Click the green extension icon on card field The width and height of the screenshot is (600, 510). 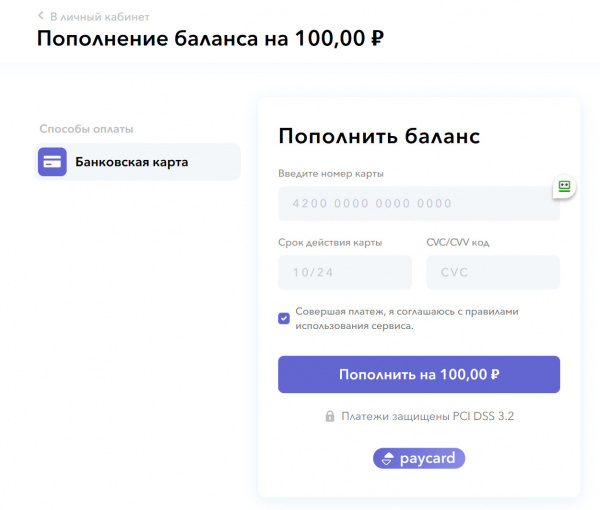tap(564, 186)
